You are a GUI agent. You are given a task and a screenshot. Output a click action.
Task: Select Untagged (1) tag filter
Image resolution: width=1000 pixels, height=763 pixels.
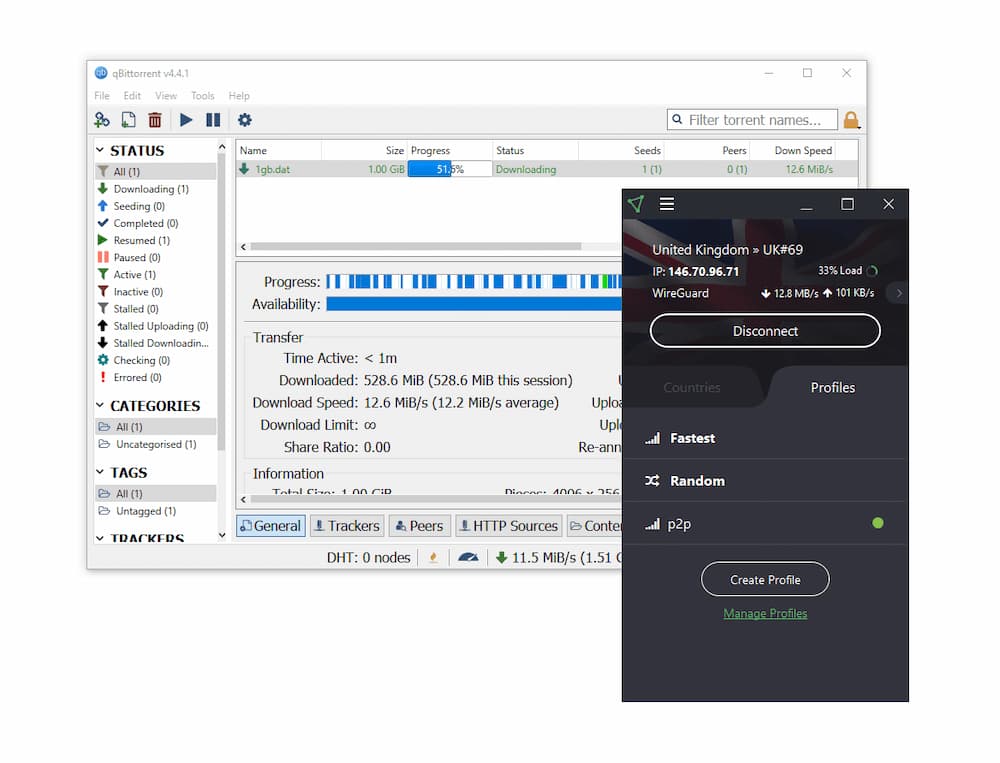click(156, 511)
